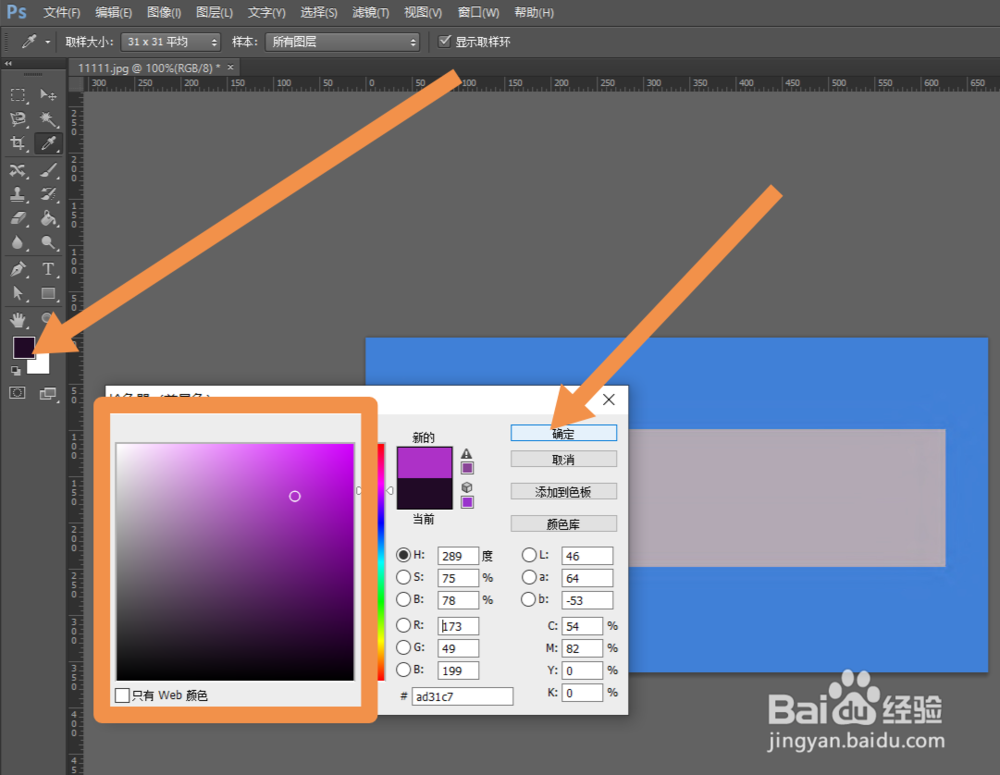Screen dimensions: 1000x775
Task: Select the Lab a radio button
Action: point(529,577)
